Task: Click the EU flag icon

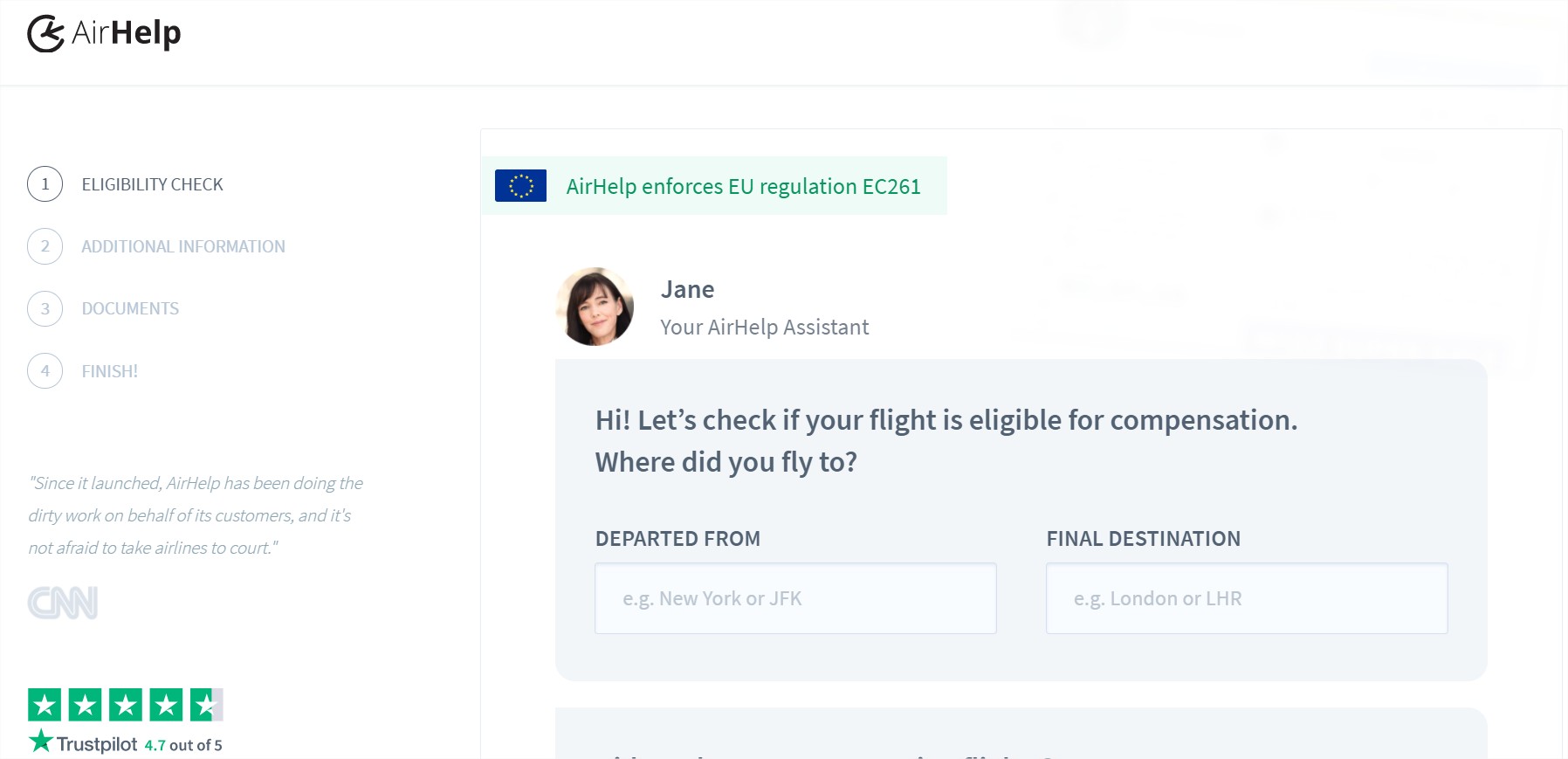Action: (x=520, y=185)
